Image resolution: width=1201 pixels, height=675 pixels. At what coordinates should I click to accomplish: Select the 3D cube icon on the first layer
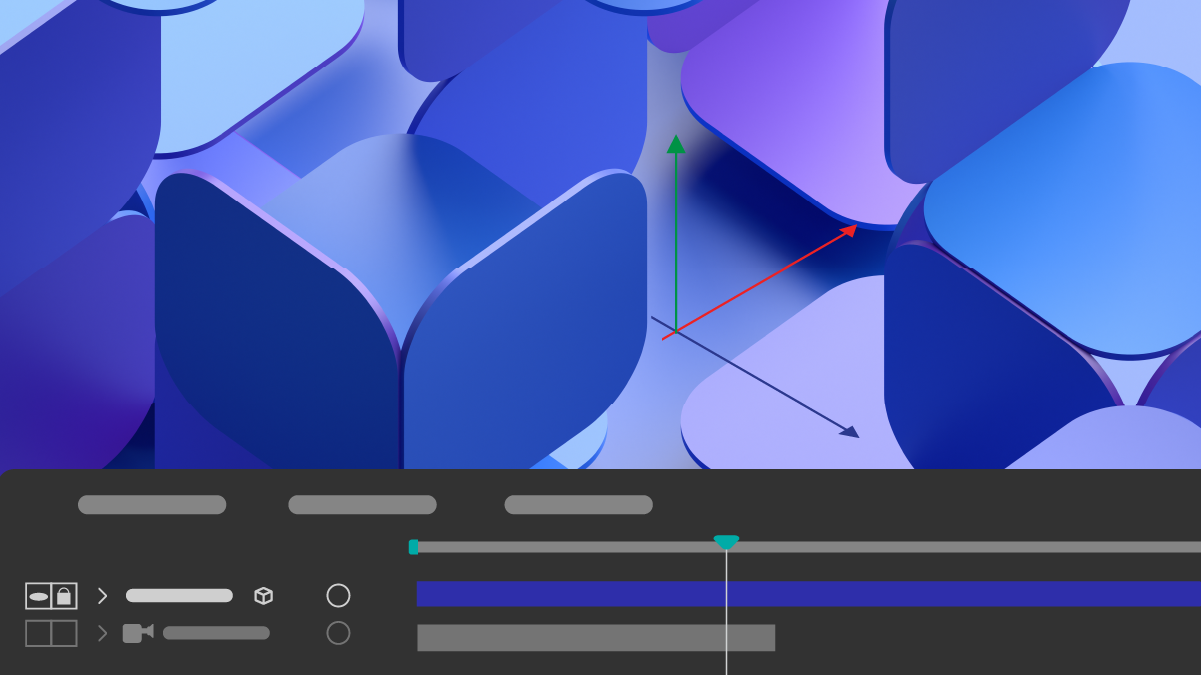point(262,595)
